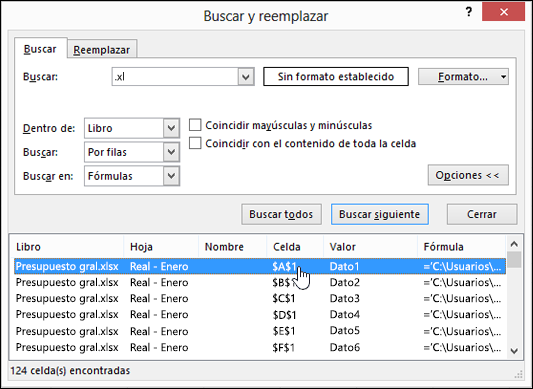
Task: Open the Buscar search term dropdown arrow
Action: [x=246, y=77]
